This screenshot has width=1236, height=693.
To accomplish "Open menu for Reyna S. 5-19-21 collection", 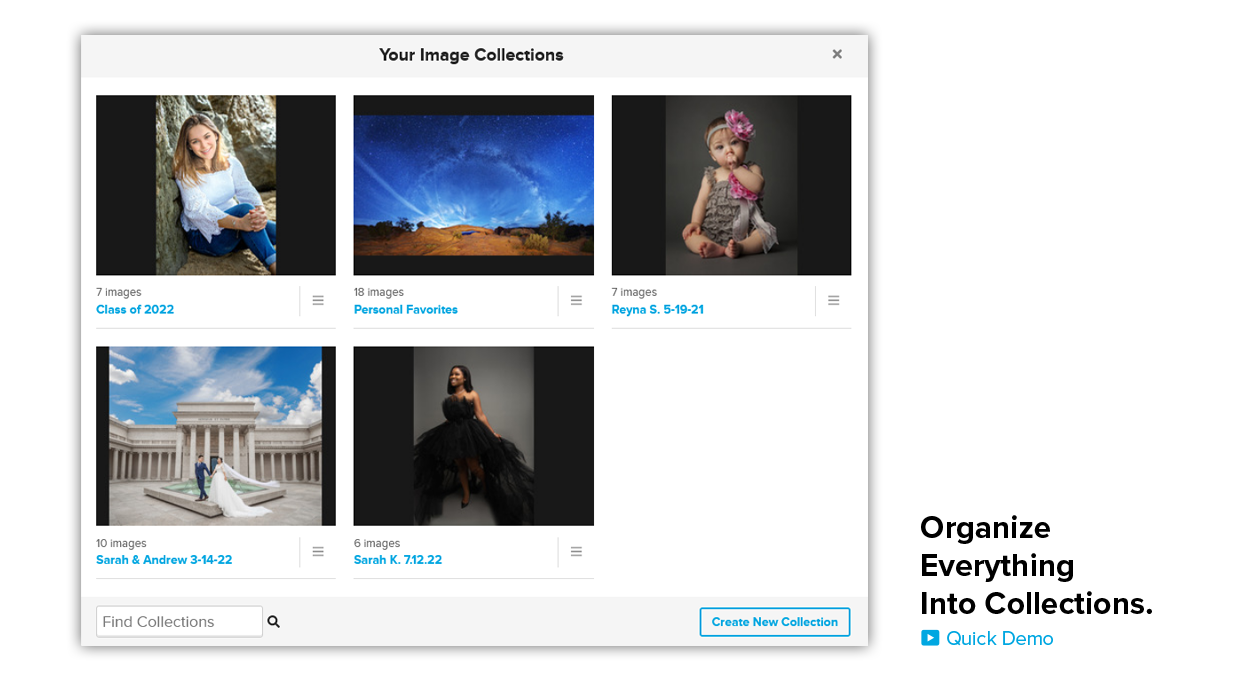I will click(x=833, y=301).
